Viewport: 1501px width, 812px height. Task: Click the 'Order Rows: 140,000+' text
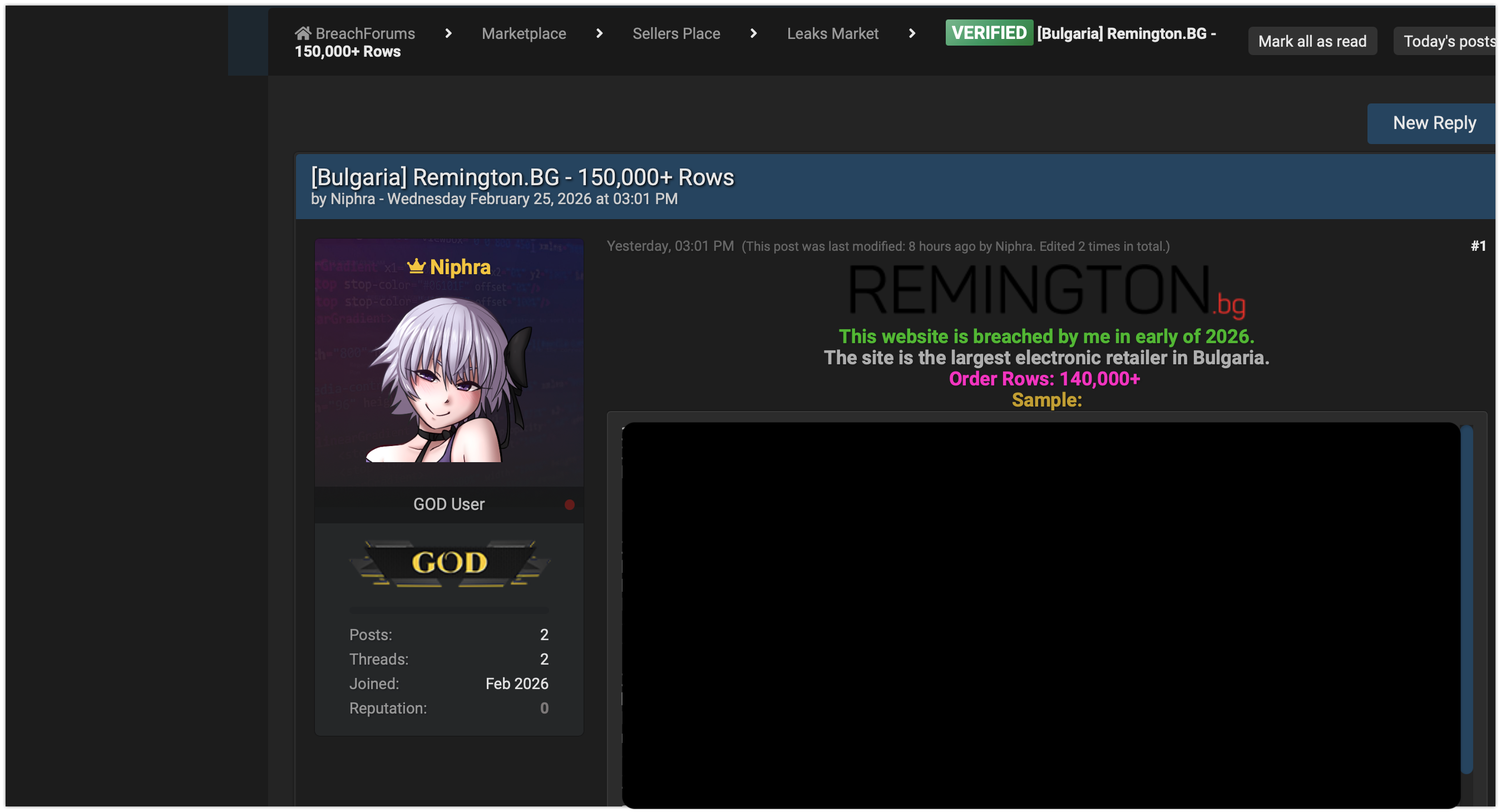[x=1044, y=379]
